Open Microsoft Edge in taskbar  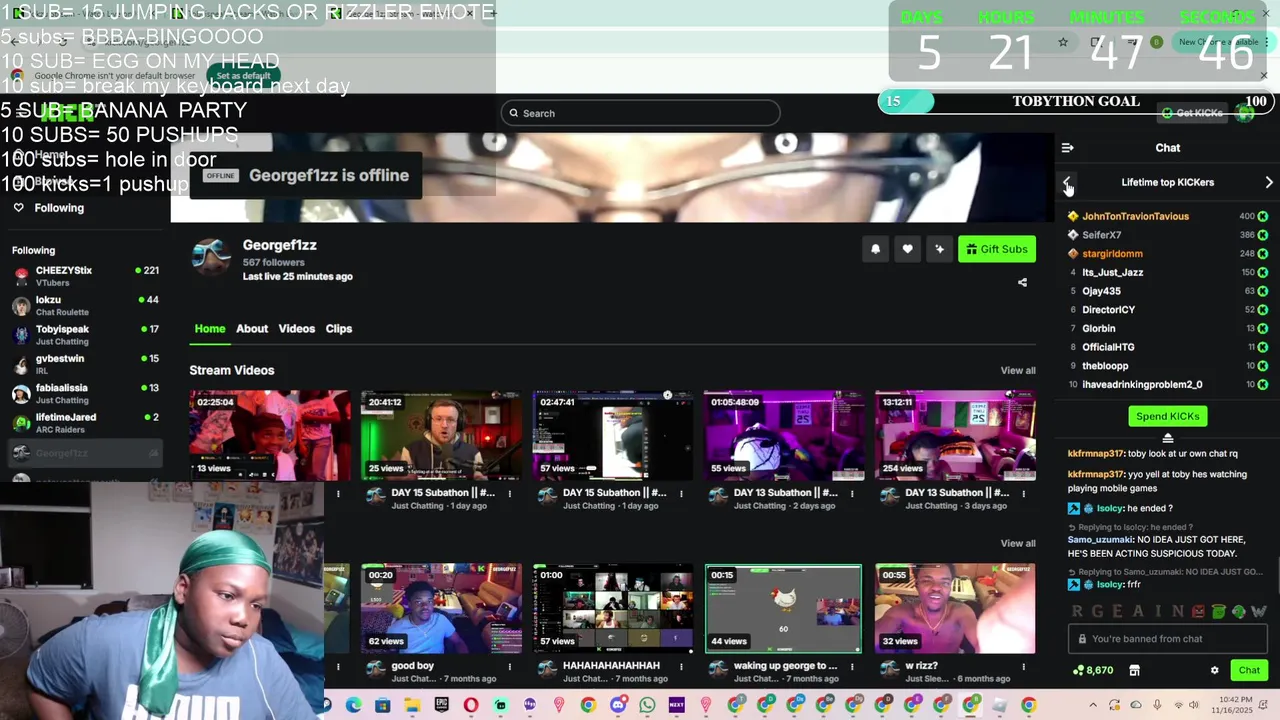click(353, 705)
